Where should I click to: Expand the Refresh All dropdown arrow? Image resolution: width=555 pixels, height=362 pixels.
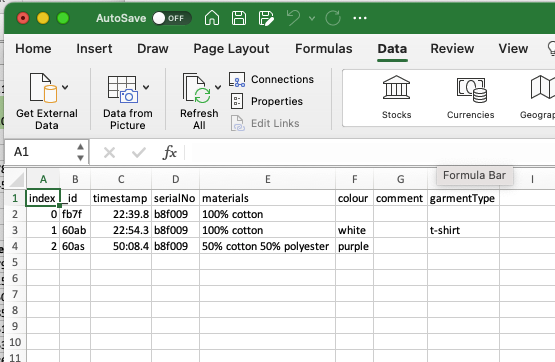218,87
